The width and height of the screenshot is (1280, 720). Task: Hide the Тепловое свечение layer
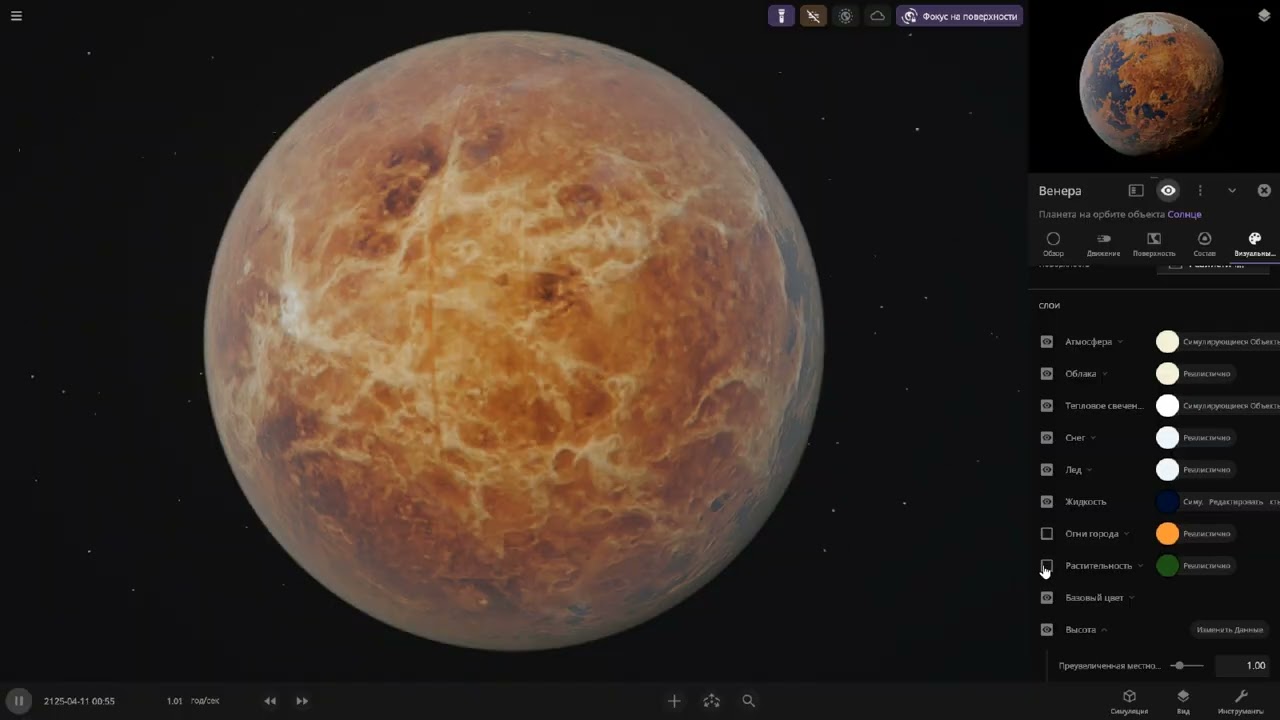click(1047, 406)
